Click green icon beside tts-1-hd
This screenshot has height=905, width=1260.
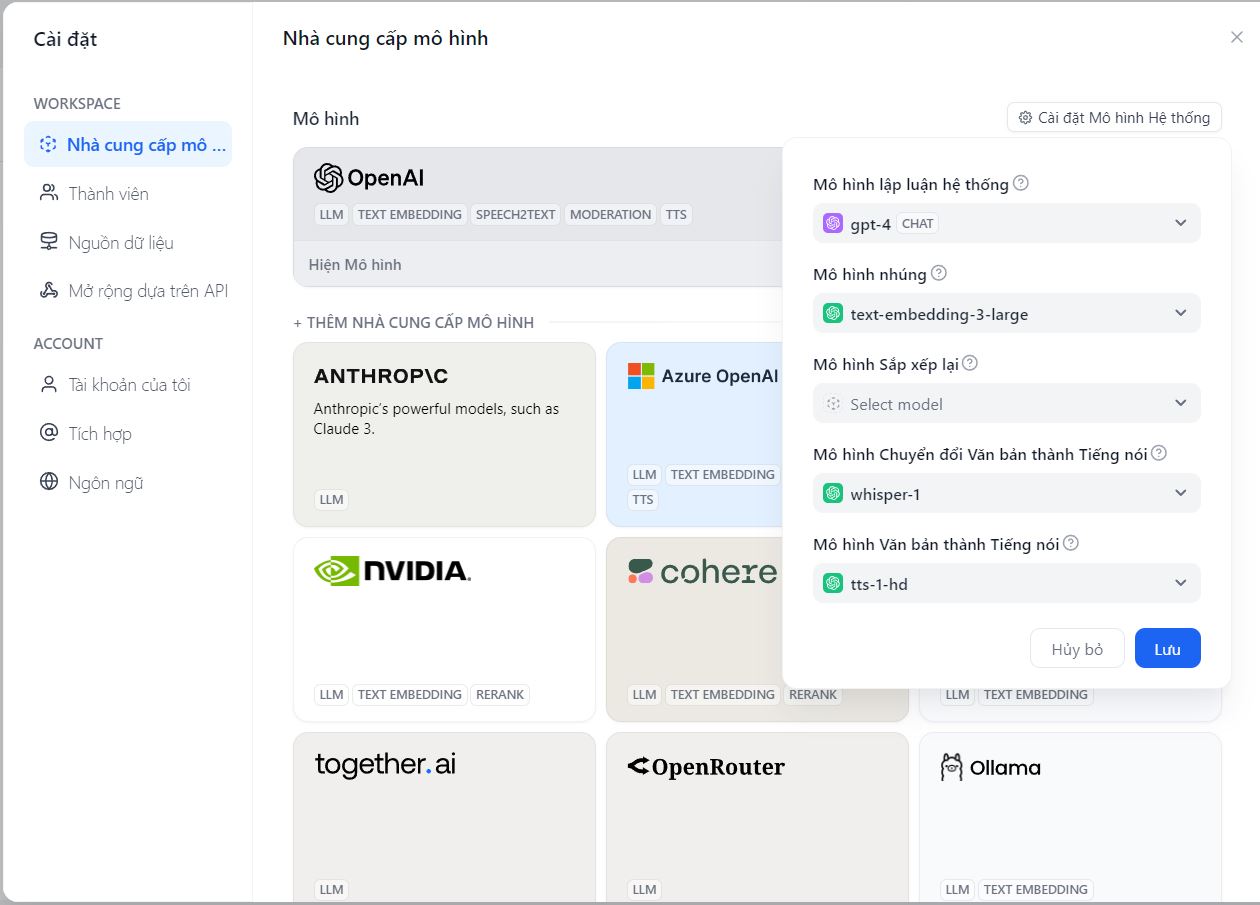pos(833,583)
